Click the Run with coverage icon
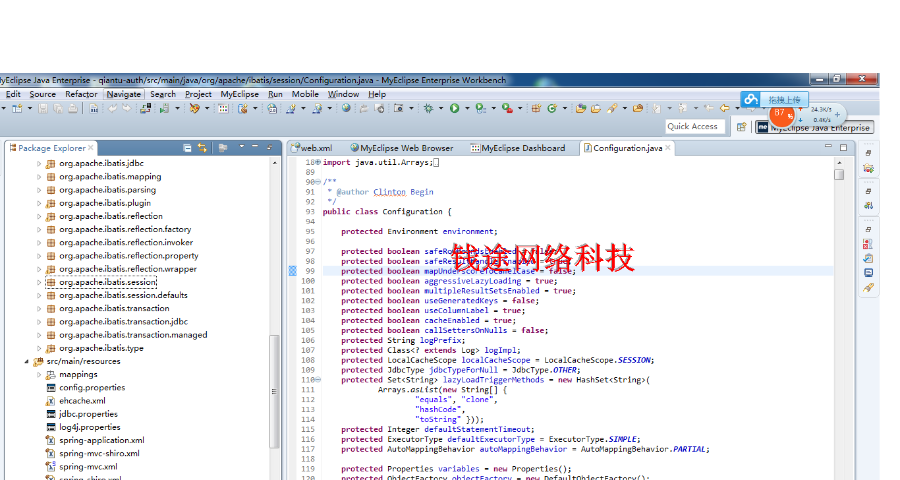The width and height of the screenshot is (900, 480). point(481,108)
